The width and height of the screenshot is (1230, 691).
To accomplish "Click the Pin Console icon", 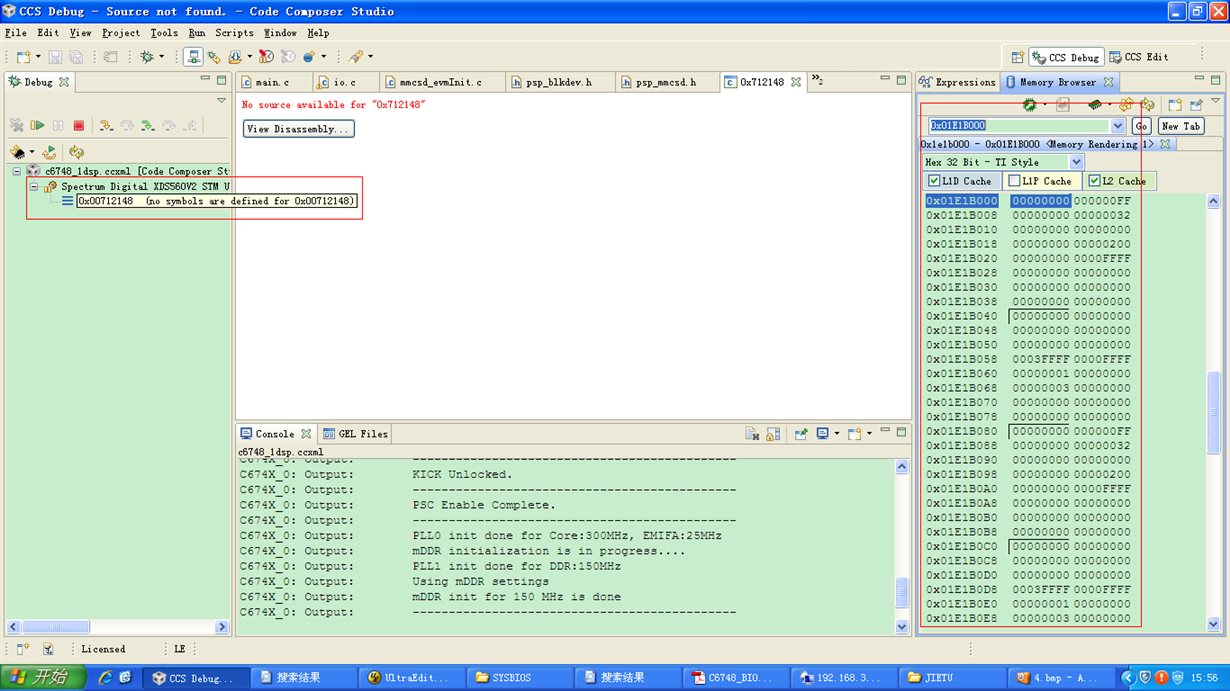I will pos(801,434).
